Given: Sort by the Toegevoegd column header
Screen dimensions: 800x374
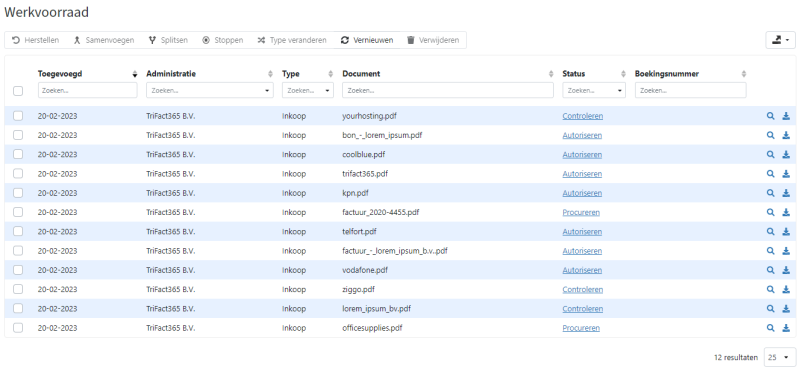Looking at the screenshot, I should 60,74.
